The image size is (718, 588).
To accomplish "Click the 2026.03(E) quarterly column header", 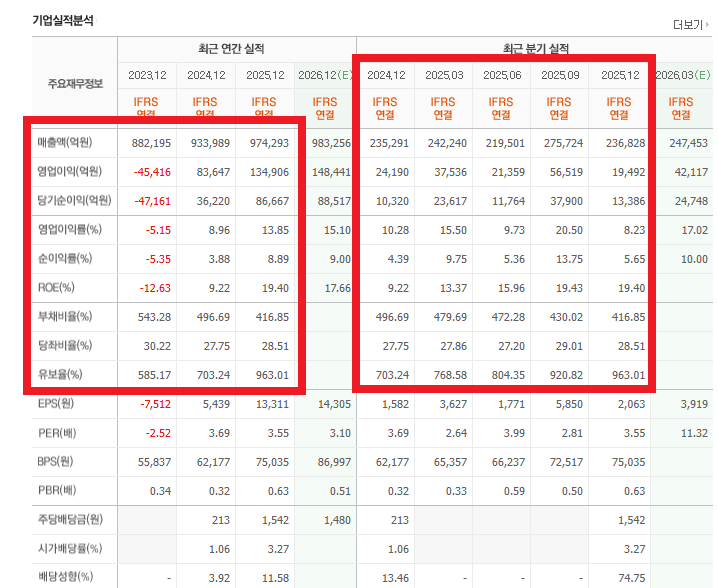I will pos(681,75).
